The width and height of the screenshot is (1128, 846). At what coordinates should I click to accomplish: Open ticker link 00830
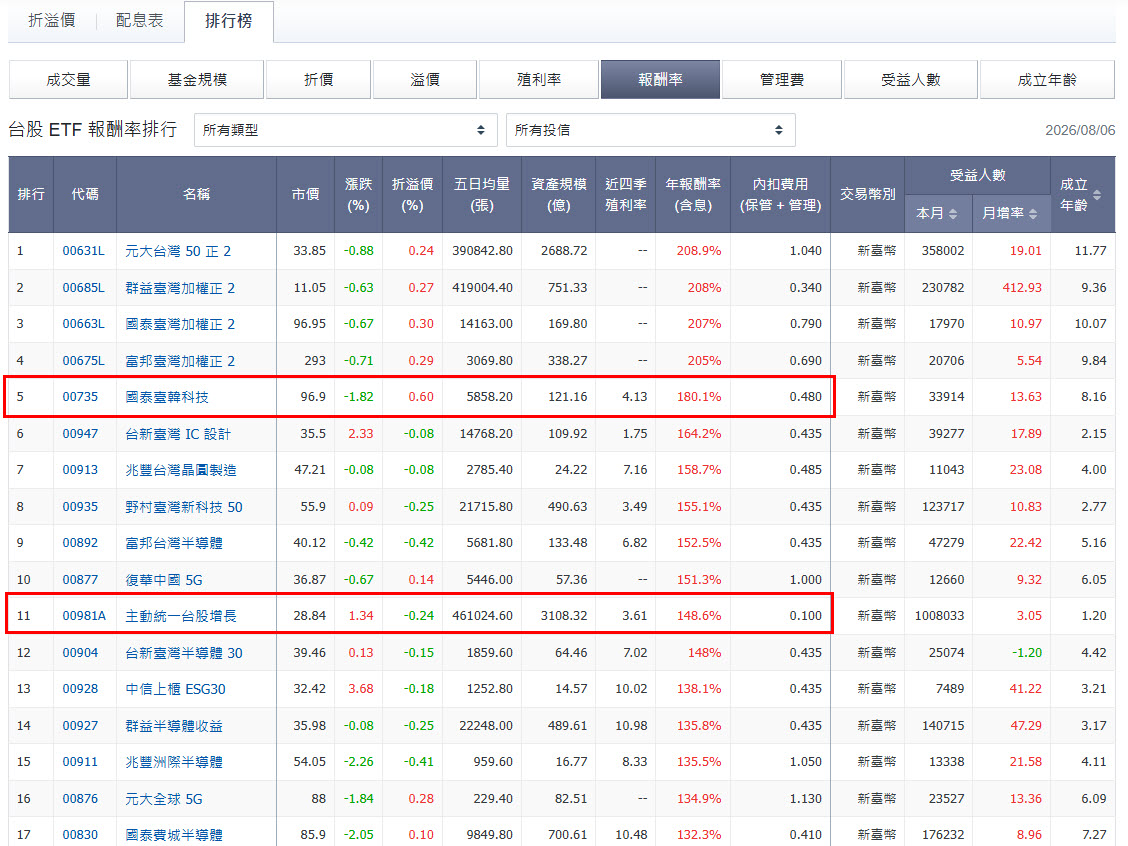(x=80, y=834)
